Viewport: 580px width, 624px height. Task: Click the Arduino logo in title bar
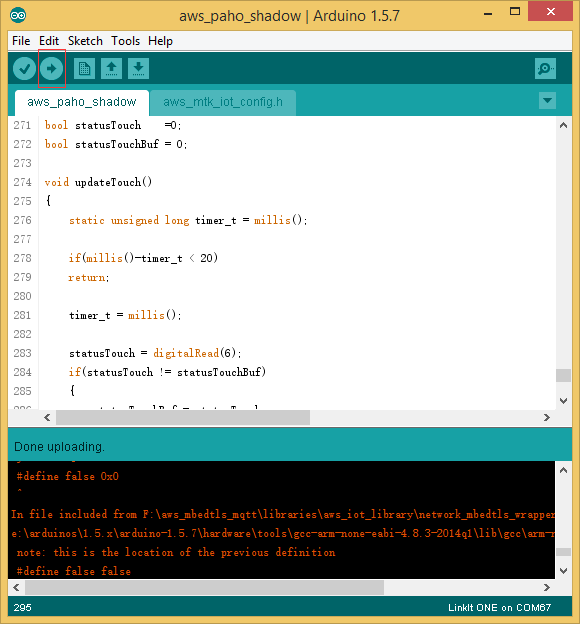click(x=18, y=16)
